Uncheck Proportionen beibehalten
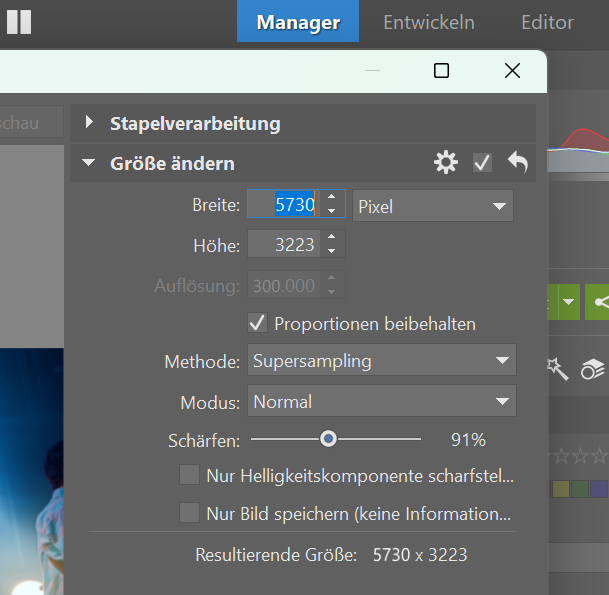 point(258,323)
